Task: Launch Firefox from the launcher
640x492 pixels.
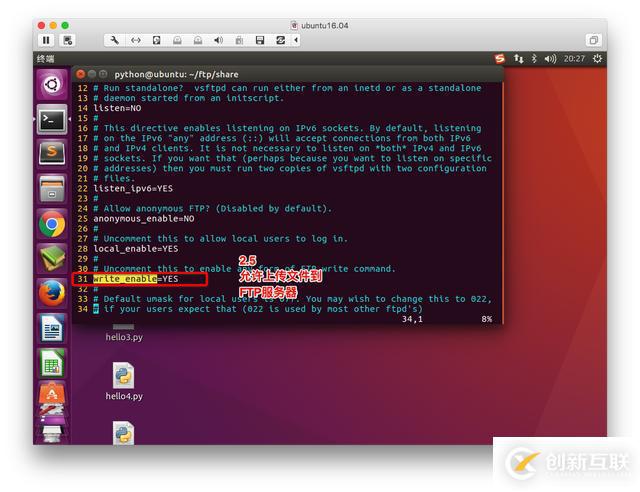Action: [x=52, y=293]
